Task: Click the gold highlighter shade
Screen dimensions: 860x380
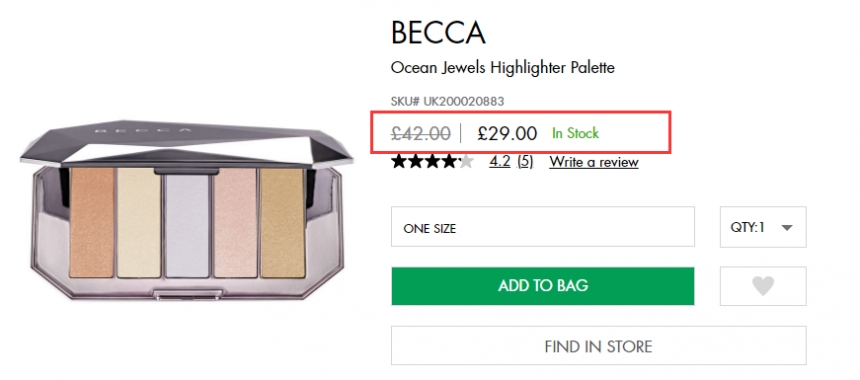Action: pyautogui.click(x=282, y=222)
